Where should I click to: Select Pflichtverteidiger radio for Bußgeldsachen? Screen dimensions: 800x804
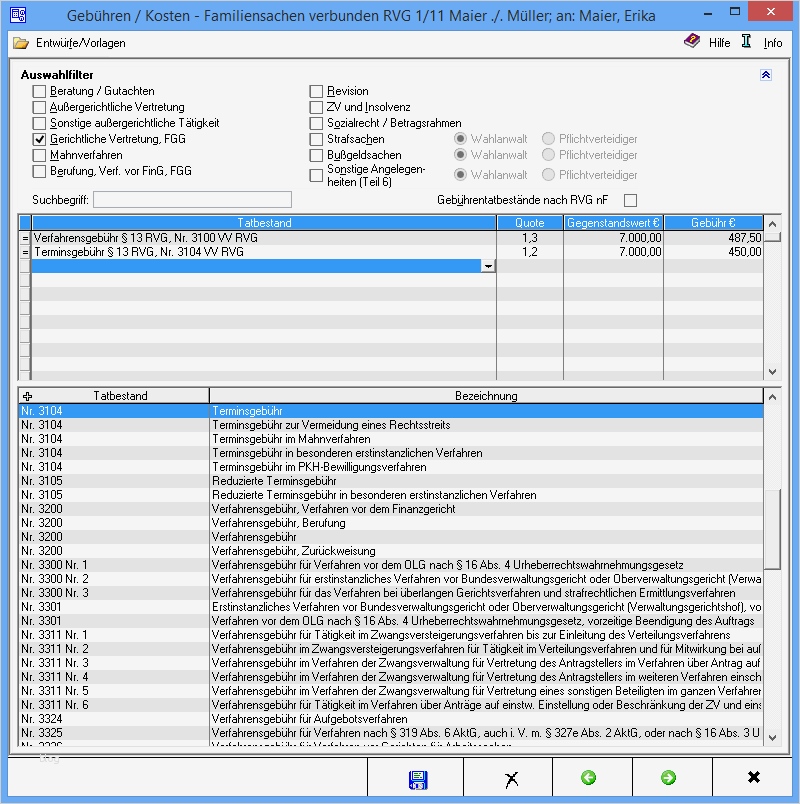pos(548,154)
